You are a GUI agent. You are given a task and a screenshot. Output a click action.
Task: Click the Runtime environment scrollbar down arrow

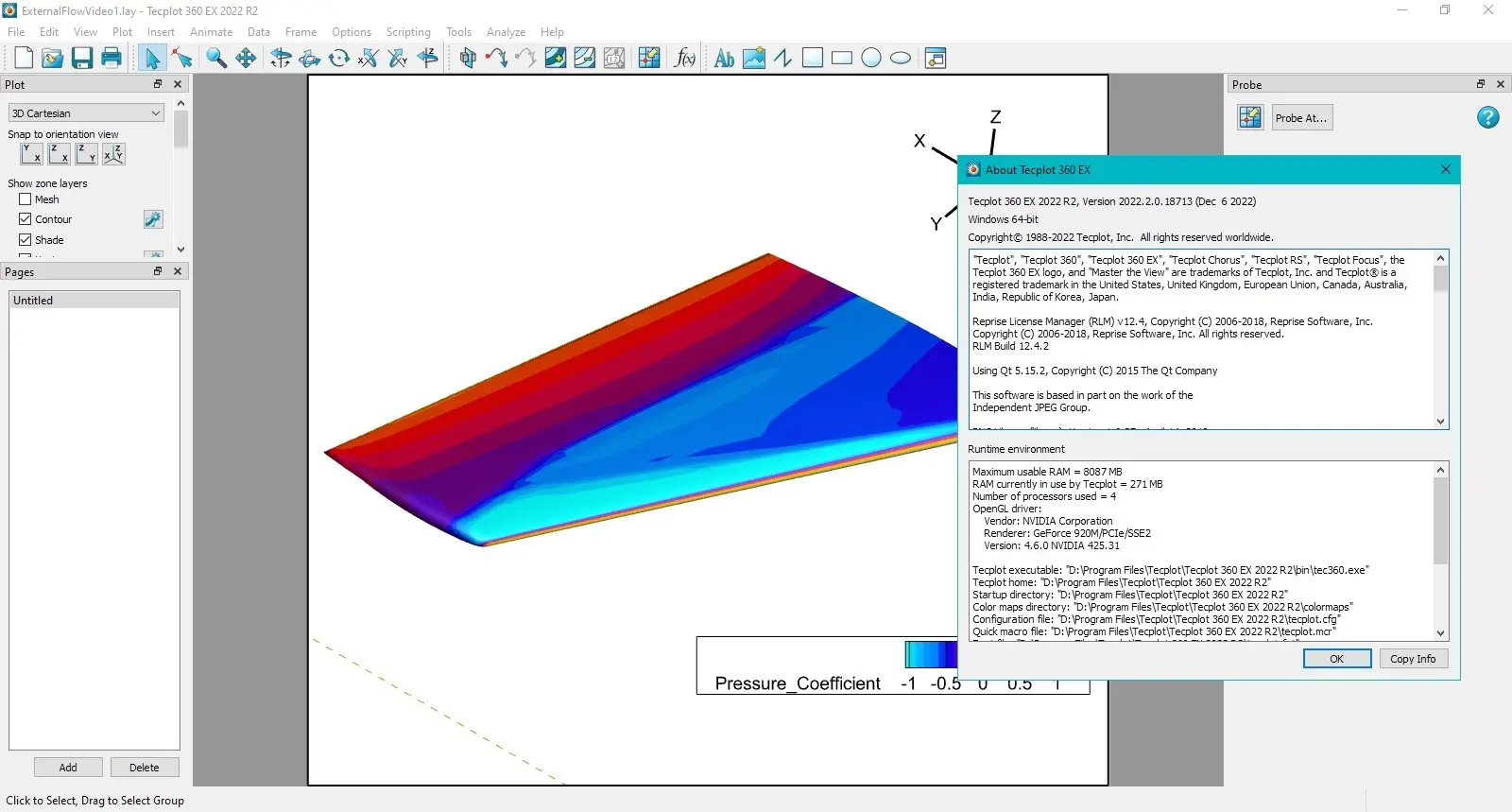[x=1440, y=633]
